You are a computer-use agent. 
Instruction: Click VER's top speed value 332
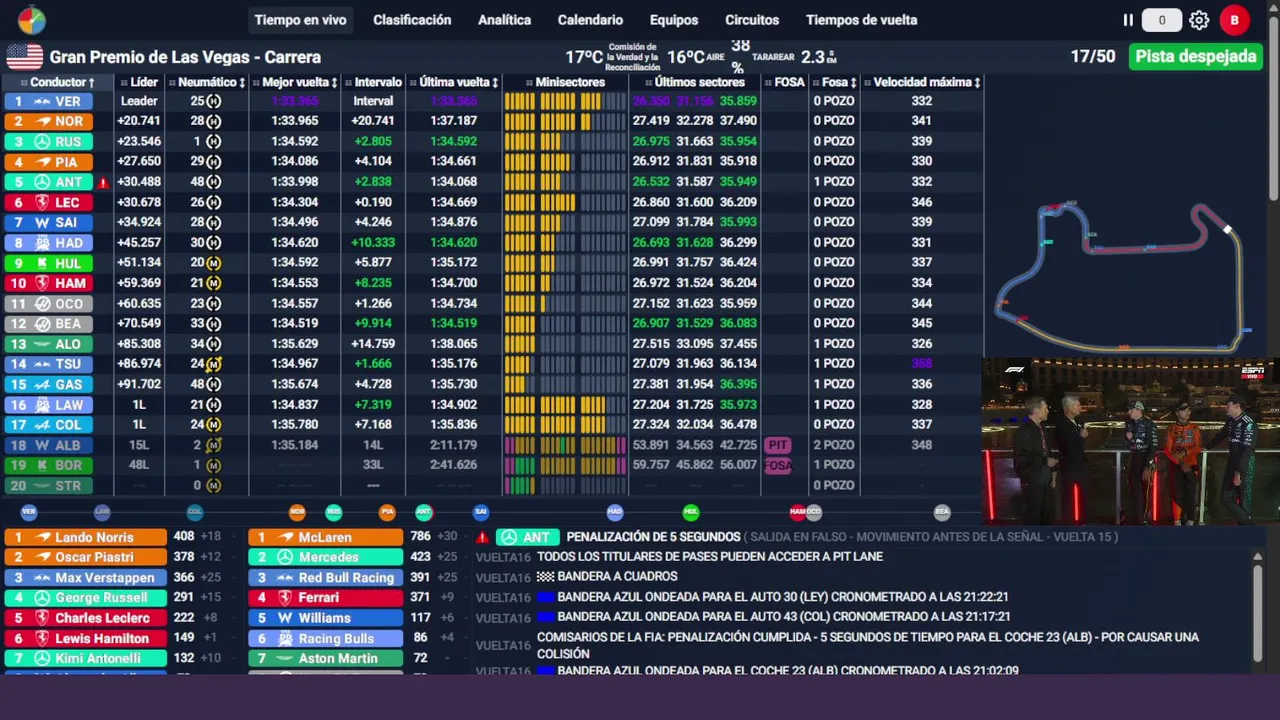(921, 101)
